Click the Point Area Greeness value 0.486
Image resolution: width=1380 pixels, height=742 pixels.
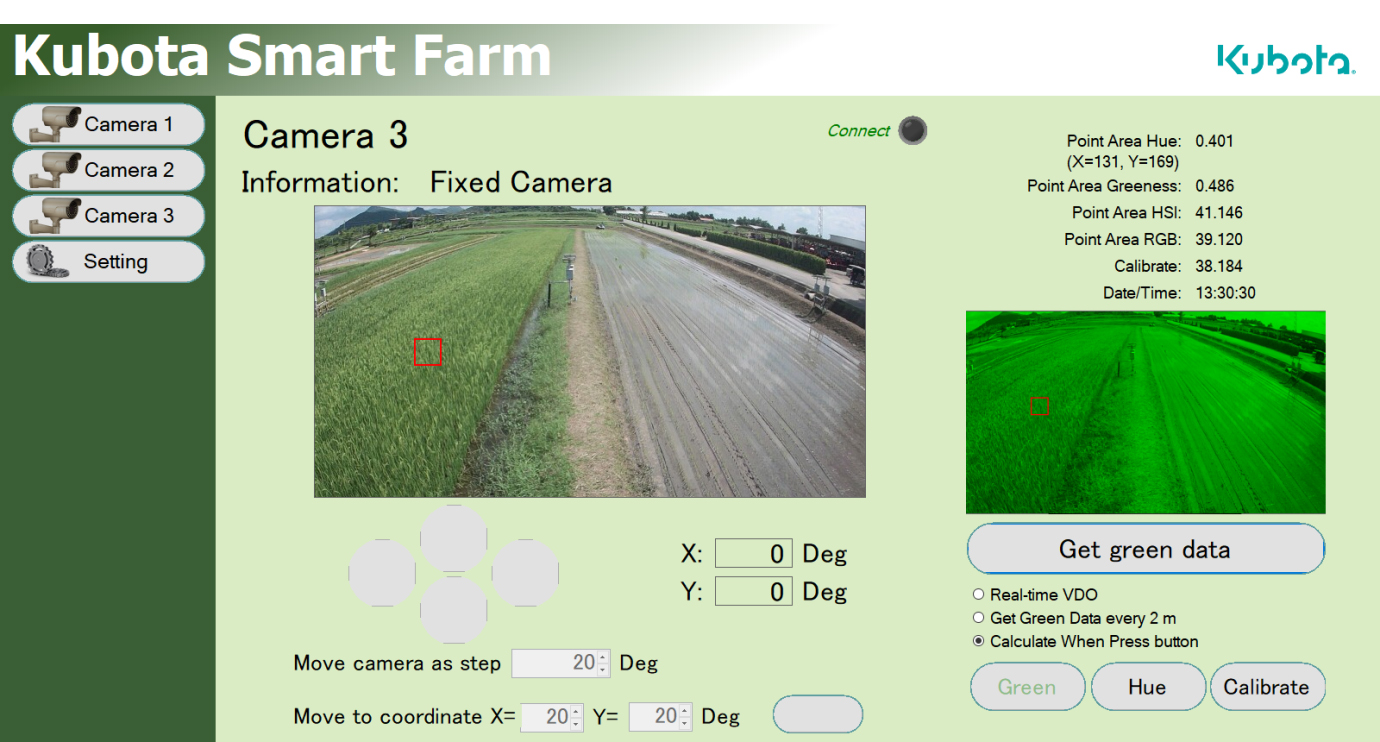[x=1214, y=186]
